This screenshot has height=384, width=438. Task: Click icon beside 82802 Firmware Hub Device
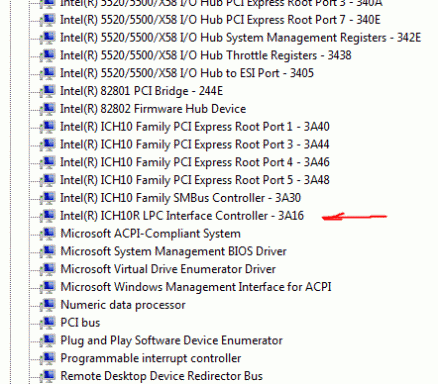tap(48, 109)
